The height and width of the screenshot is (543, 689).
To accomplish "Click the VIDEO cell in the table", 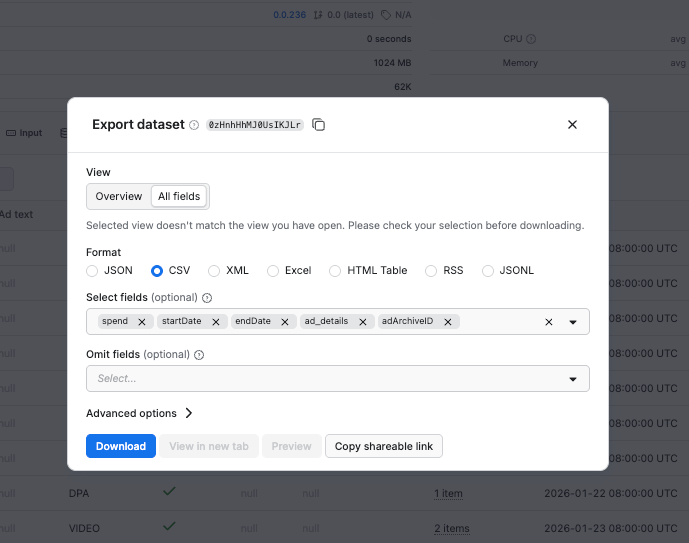I will point(84,529).
